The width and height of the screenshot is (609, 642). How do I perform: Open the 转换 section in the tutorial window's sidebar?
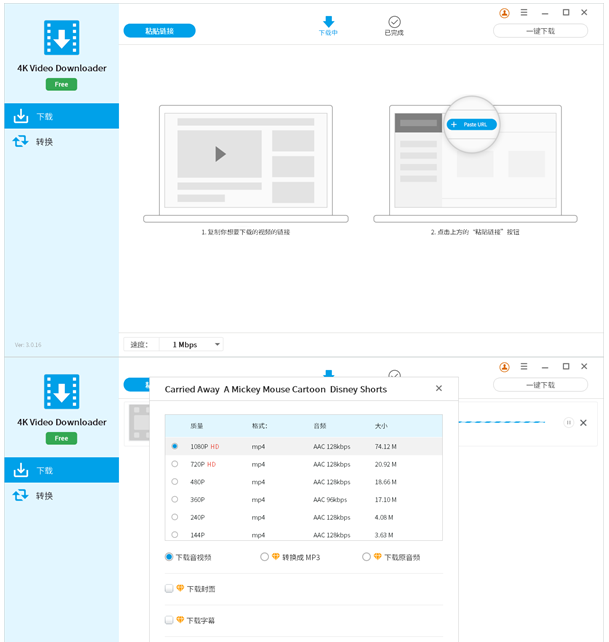pyautogui.click(x=61, y=141)
